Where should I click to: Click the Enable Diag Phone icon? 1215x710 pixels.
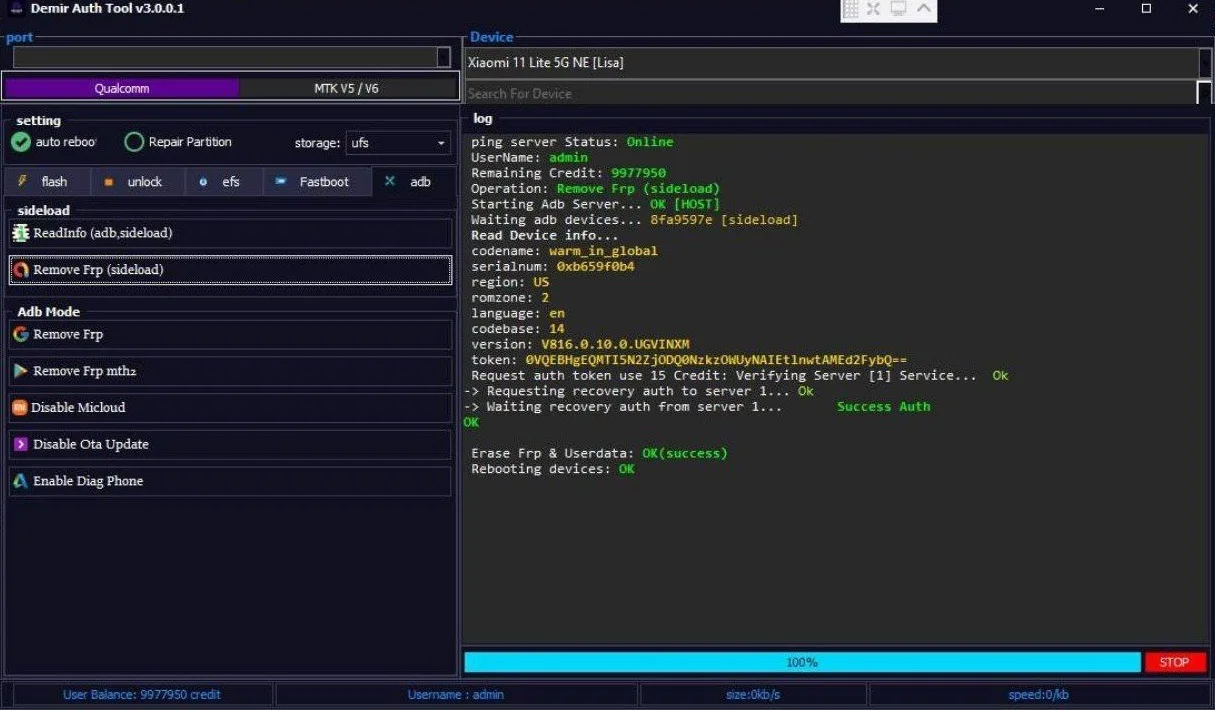pos(21,481)
